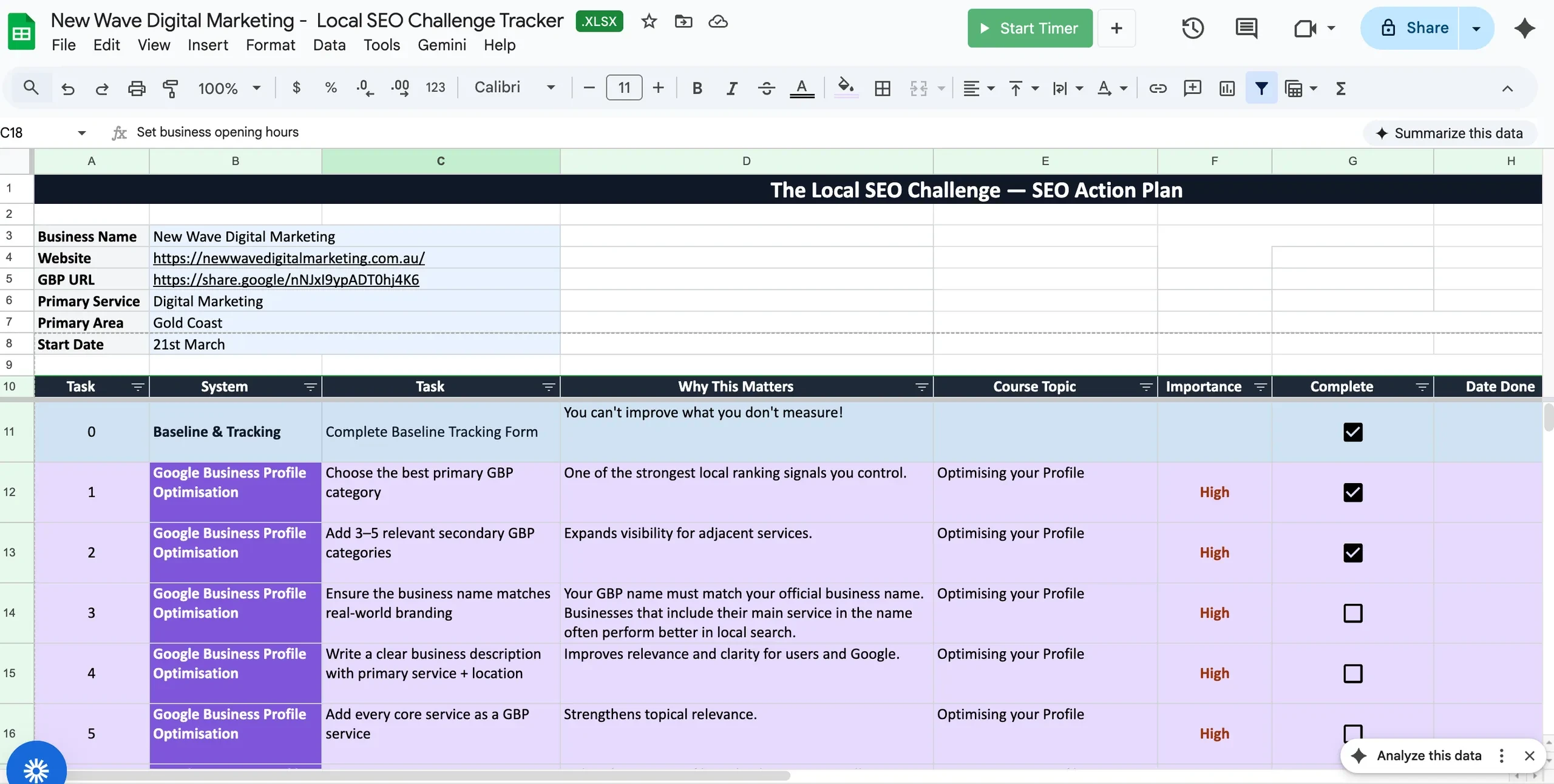Uncheck Complete box for task 2
Screen dimensions: 1554x784
[1352, 553]
